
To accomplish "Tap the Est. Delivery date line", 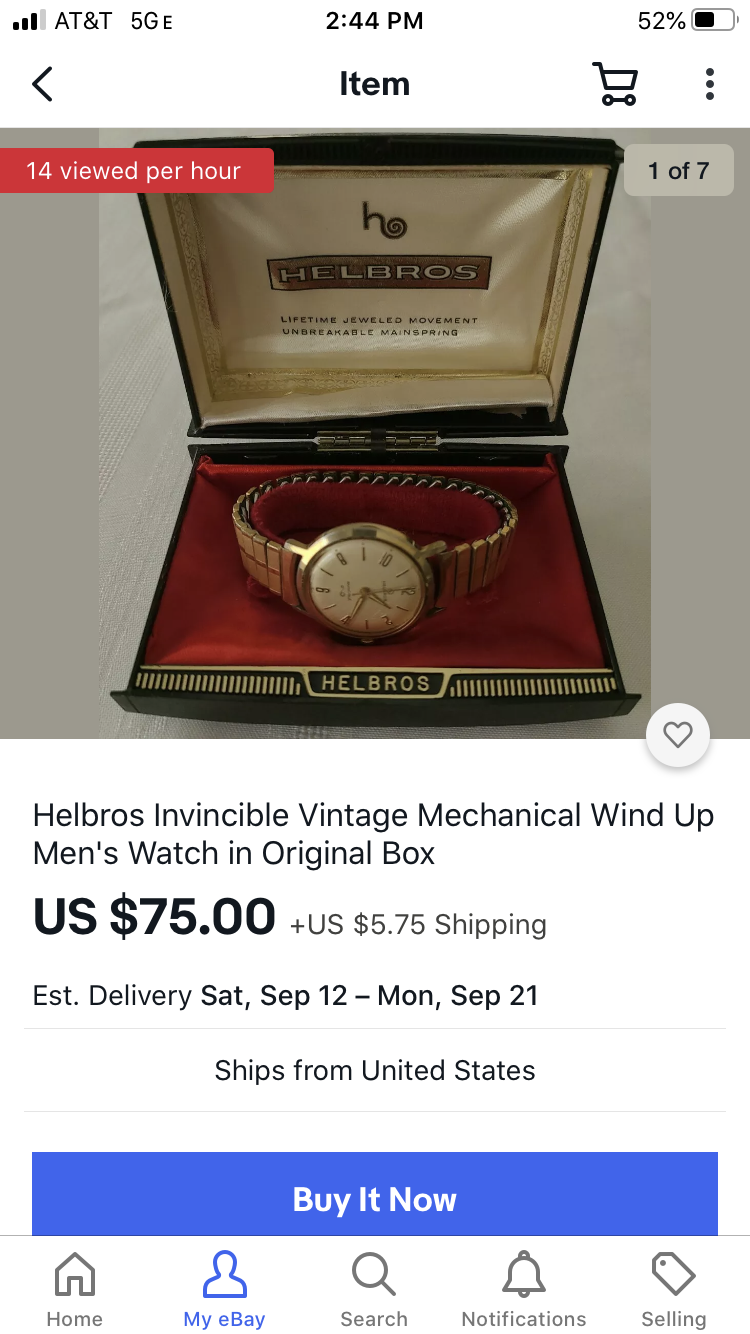I will [286, 996].
